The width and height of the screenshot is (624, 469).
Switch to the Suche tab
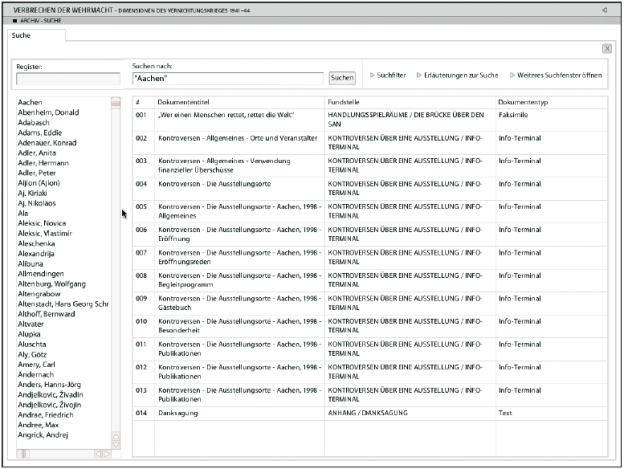tap(21, 35)
